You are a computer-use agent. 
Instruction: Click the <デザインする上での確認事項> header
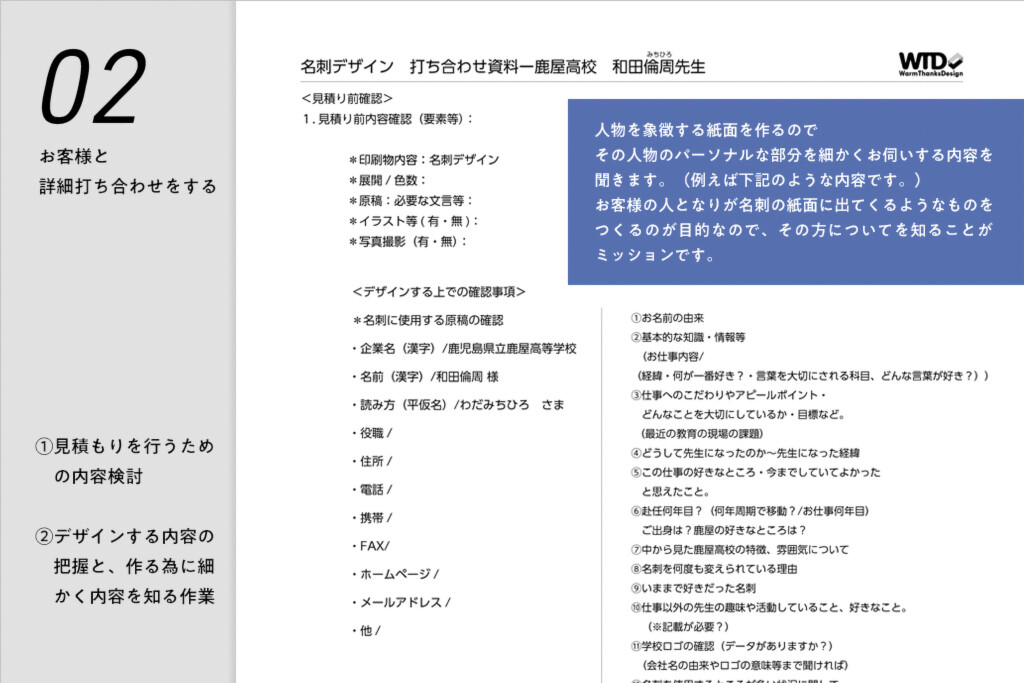(x=439, y=292)
